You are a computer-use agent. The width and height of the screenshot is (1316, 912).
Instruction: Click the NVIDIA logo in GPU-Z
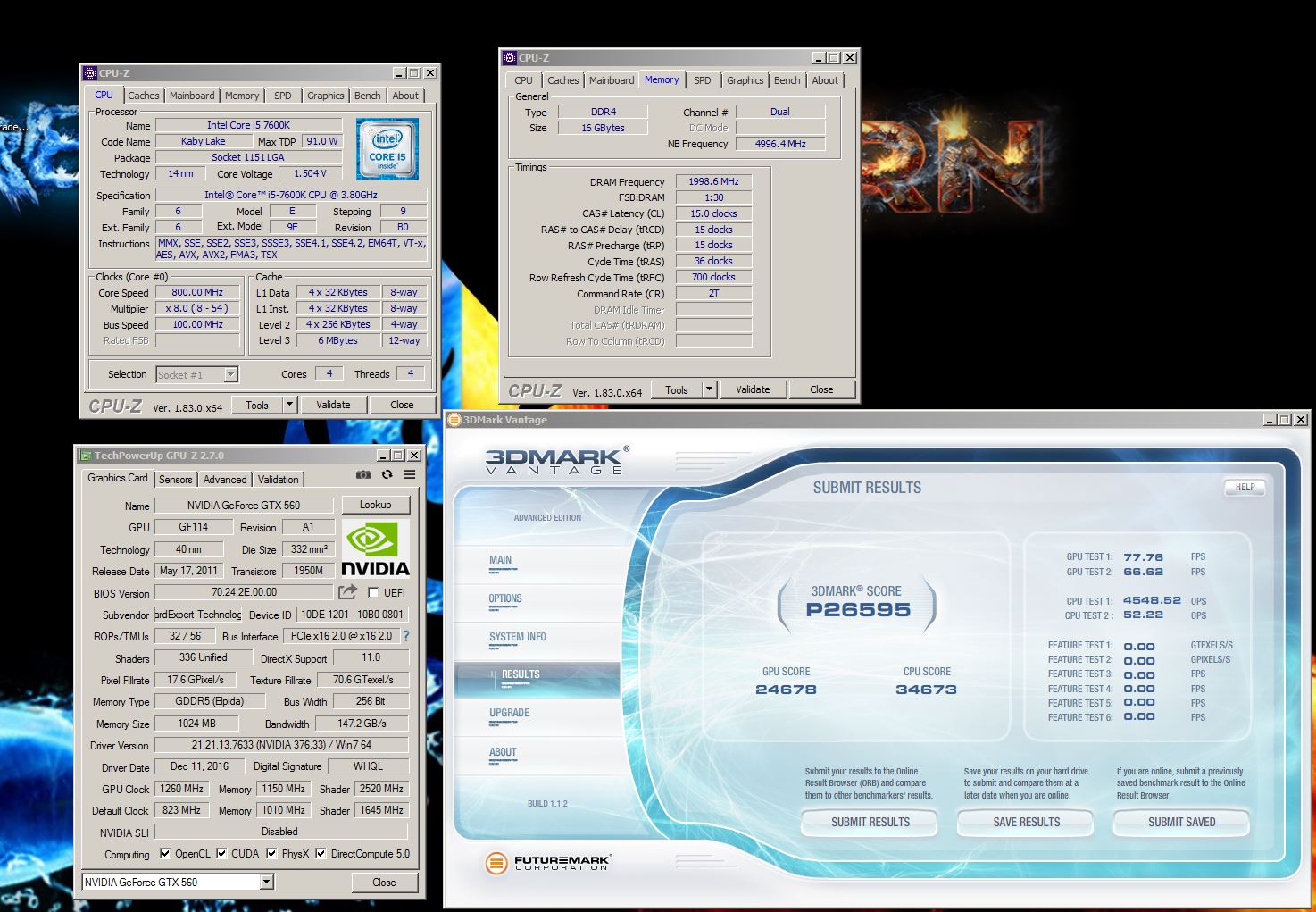376,549
